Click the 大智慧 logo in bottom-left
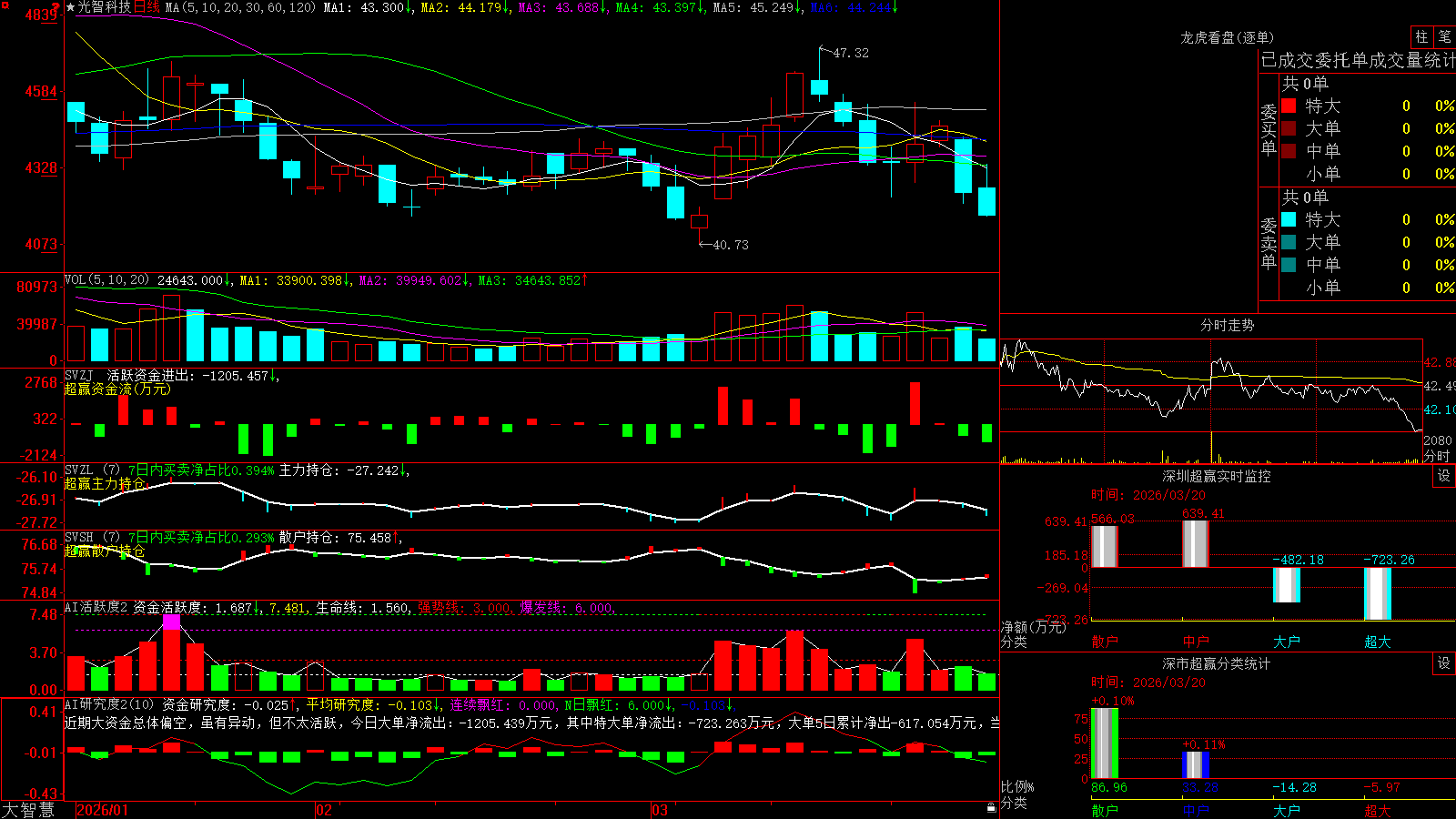Viewport: 1456px width, 819px height. click(28, 810)
